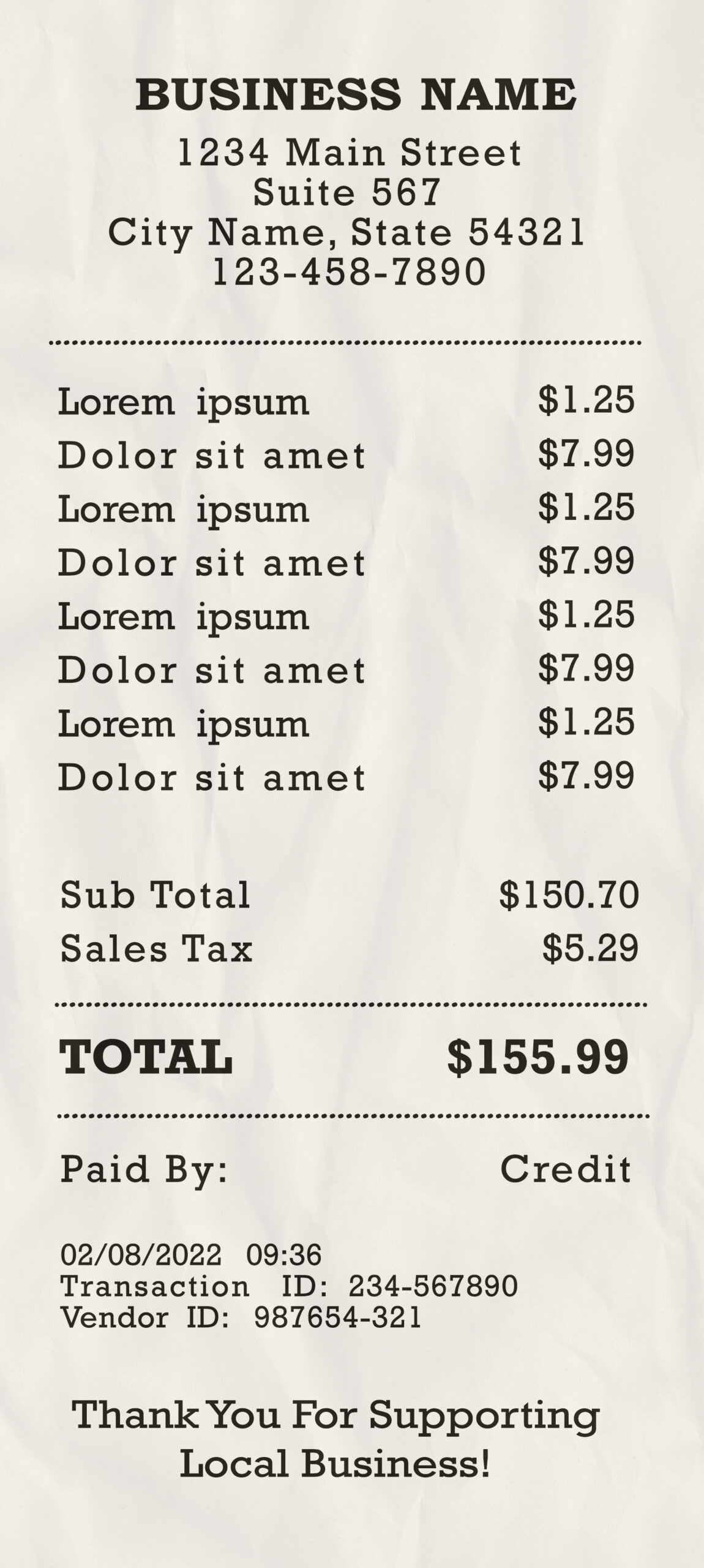704x1568 pixels.
Task: Click the BUSINESS NAME header text
Action: pyautogui.click(x=355, y=95)
